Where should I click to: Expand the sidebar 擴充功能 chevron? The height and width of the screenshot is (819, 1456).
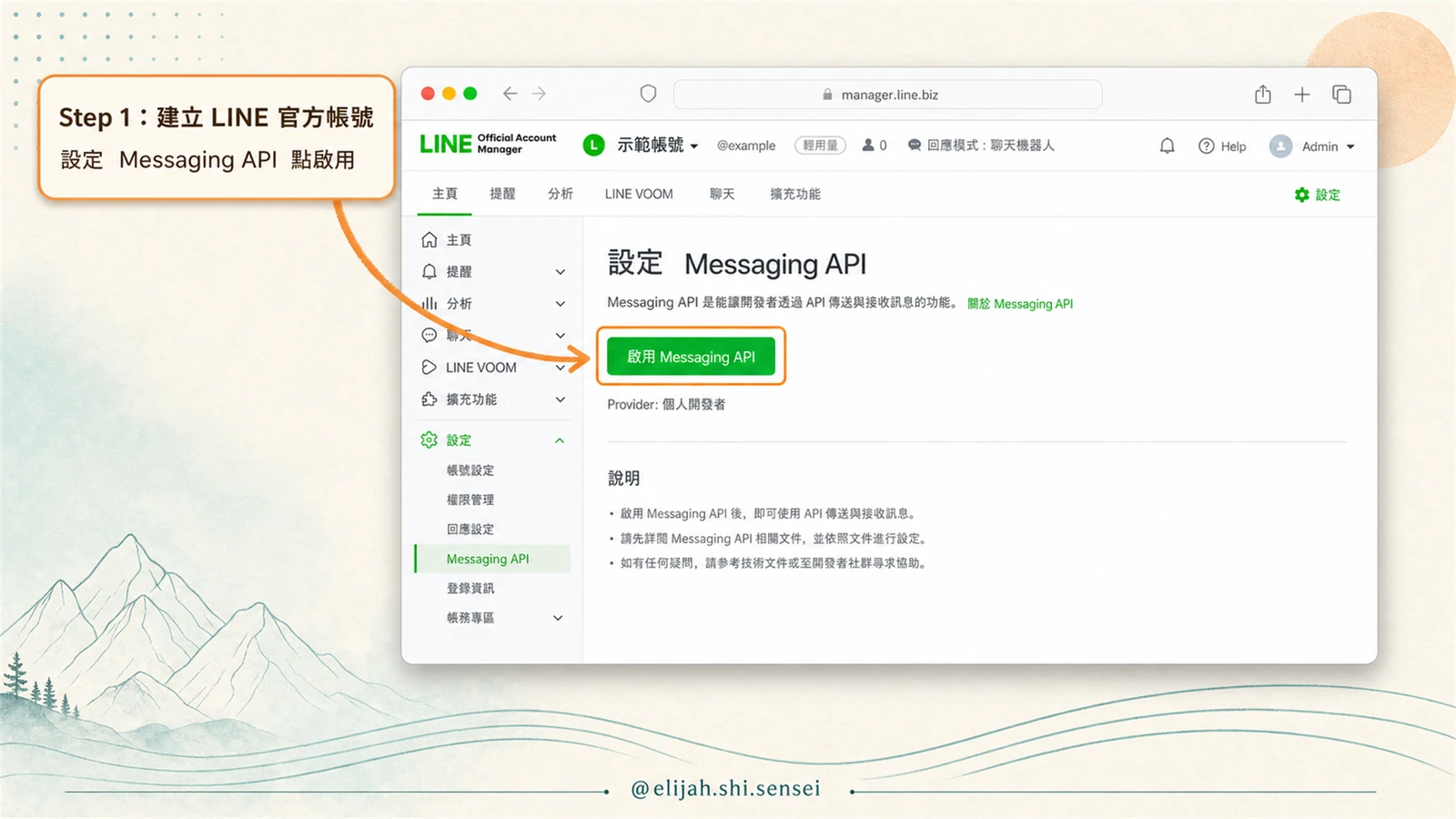pyautogui.click(x=561, y=399)
